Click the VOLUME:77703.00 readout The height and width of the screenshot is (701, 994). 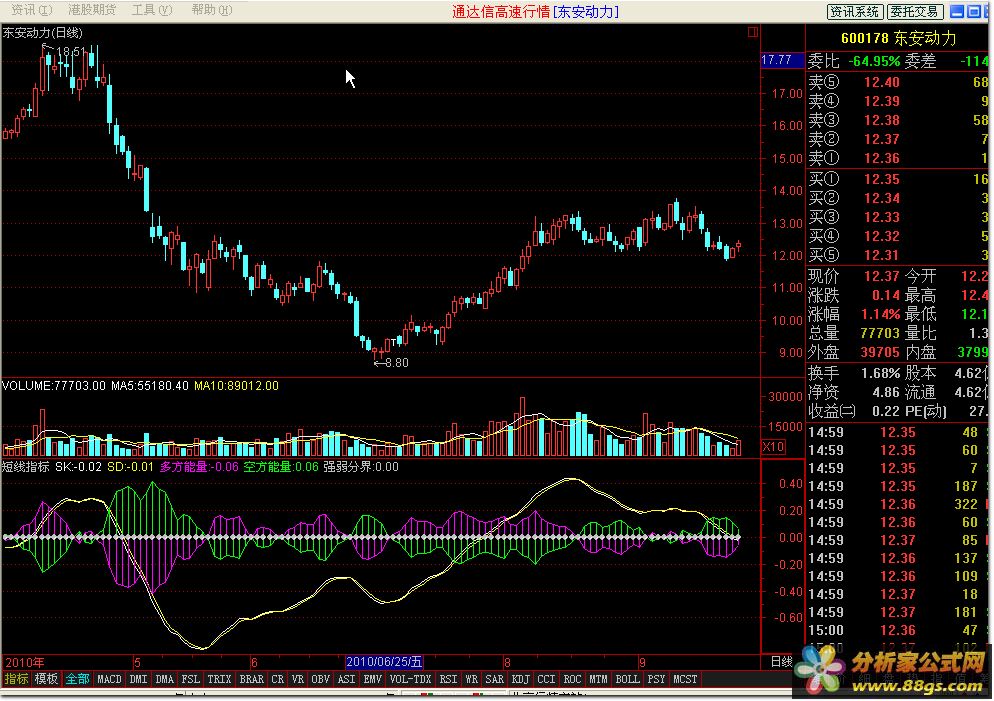click(54, 386)
